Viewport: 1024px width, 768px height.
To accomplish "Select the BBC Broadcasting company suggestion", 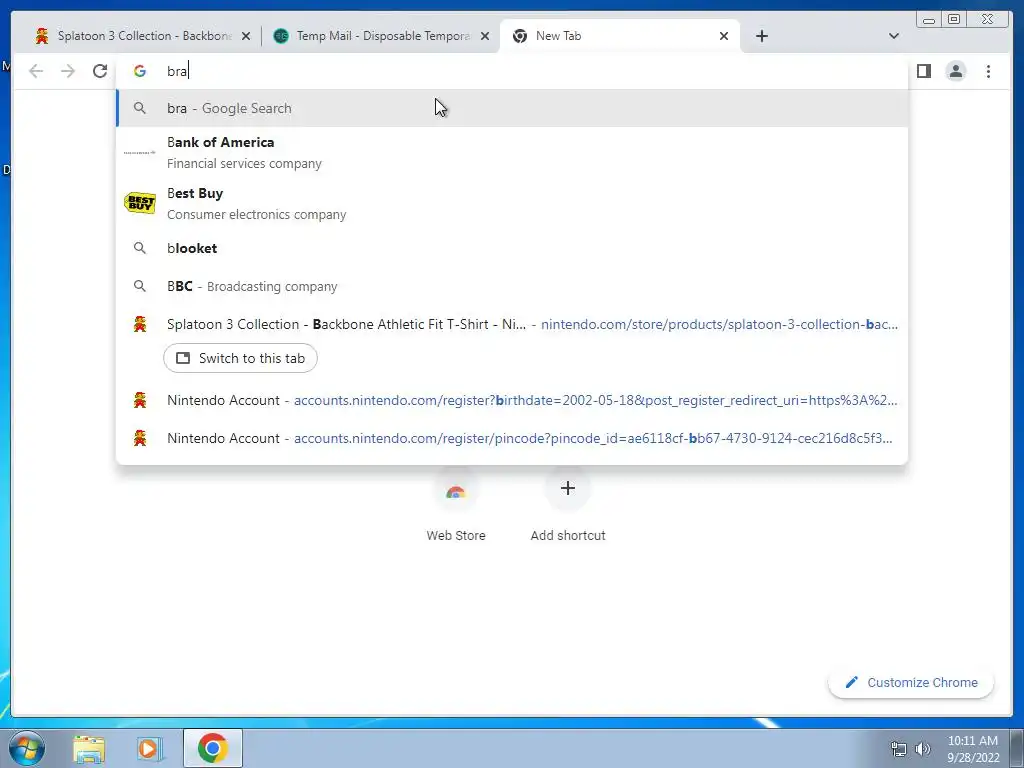I will pyautogui.click(x=512, y=286).
